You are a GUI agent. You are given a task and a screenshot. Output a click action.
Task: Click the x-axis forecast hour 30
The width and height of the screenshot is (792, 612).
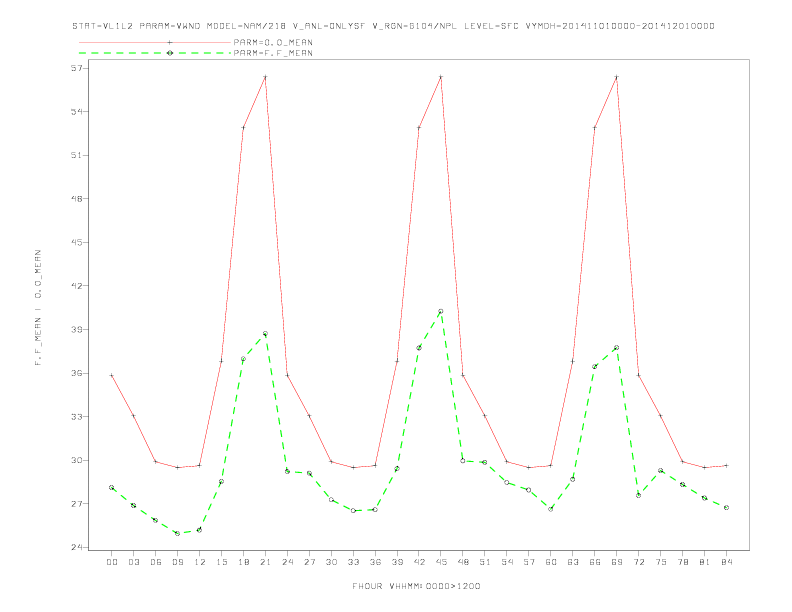331,562
